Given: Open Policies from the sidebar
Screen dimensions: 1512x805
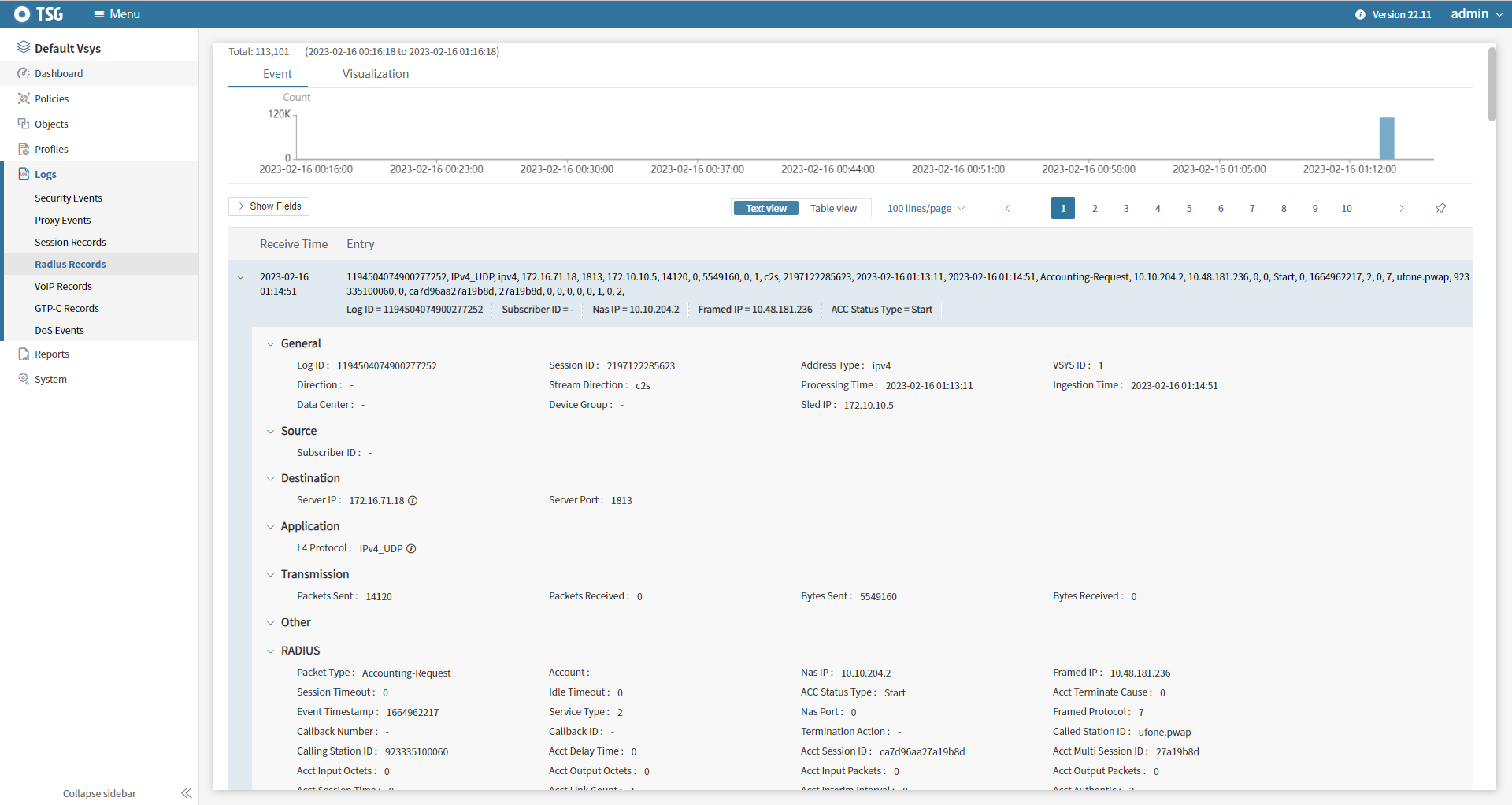Looking at the screenshot, I should click(51, 98).
